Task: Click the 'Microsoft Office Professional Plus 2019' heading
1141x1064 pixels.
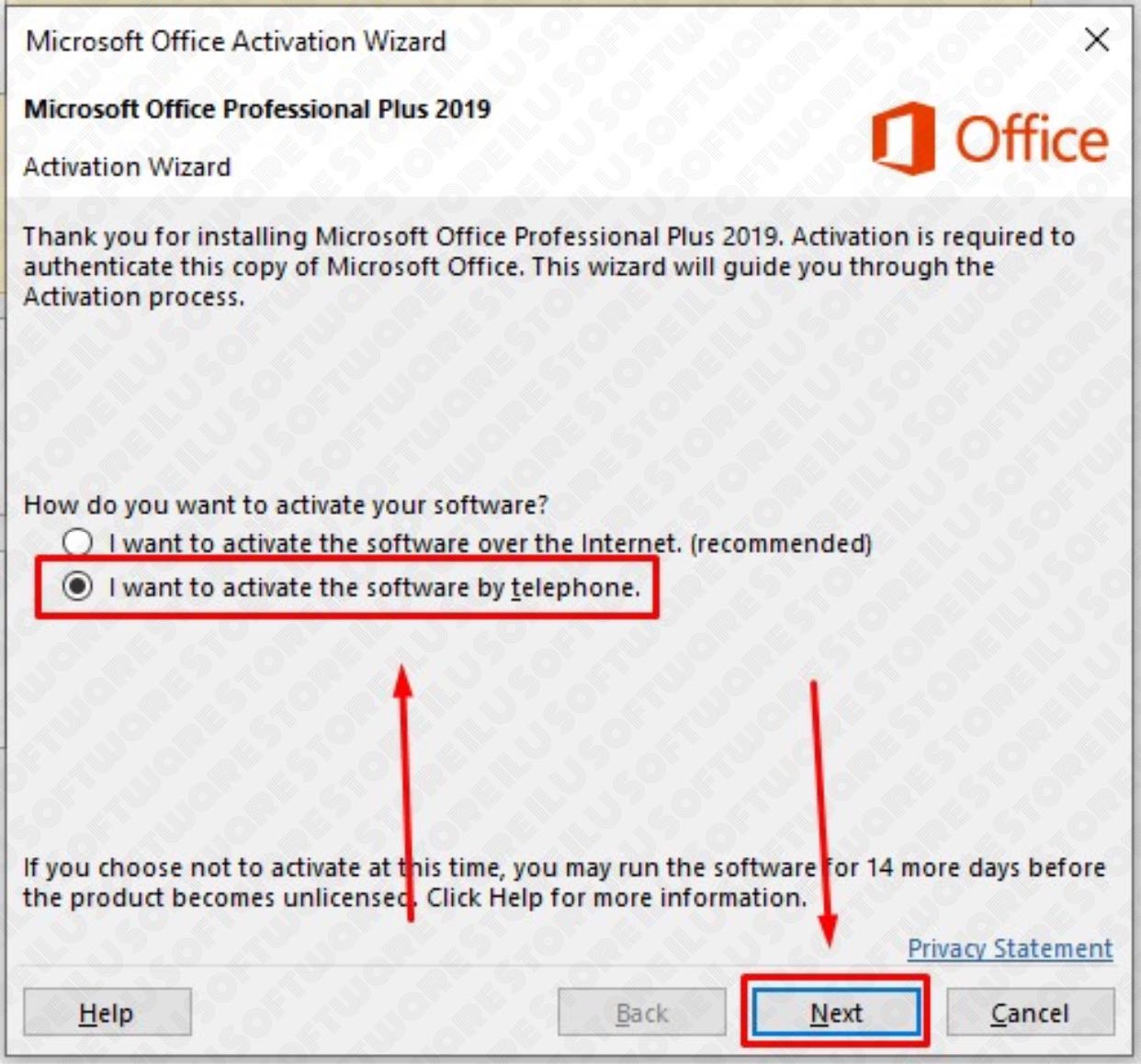Action: pyautogui.click(x=257, y=108)
